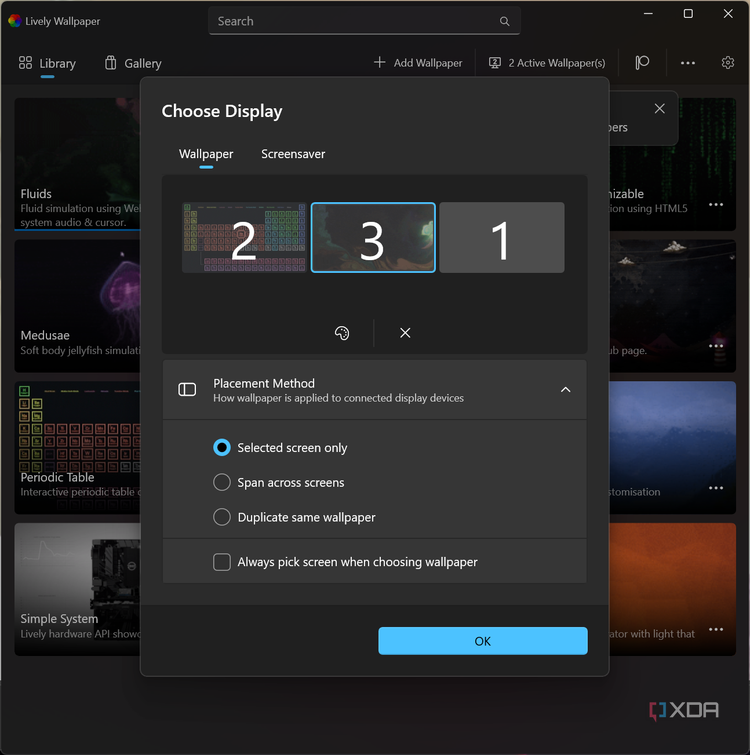Select display 1 thumbnail
Image resolution: width=750 pixels, height=755 pixels.
click(502, 237)
